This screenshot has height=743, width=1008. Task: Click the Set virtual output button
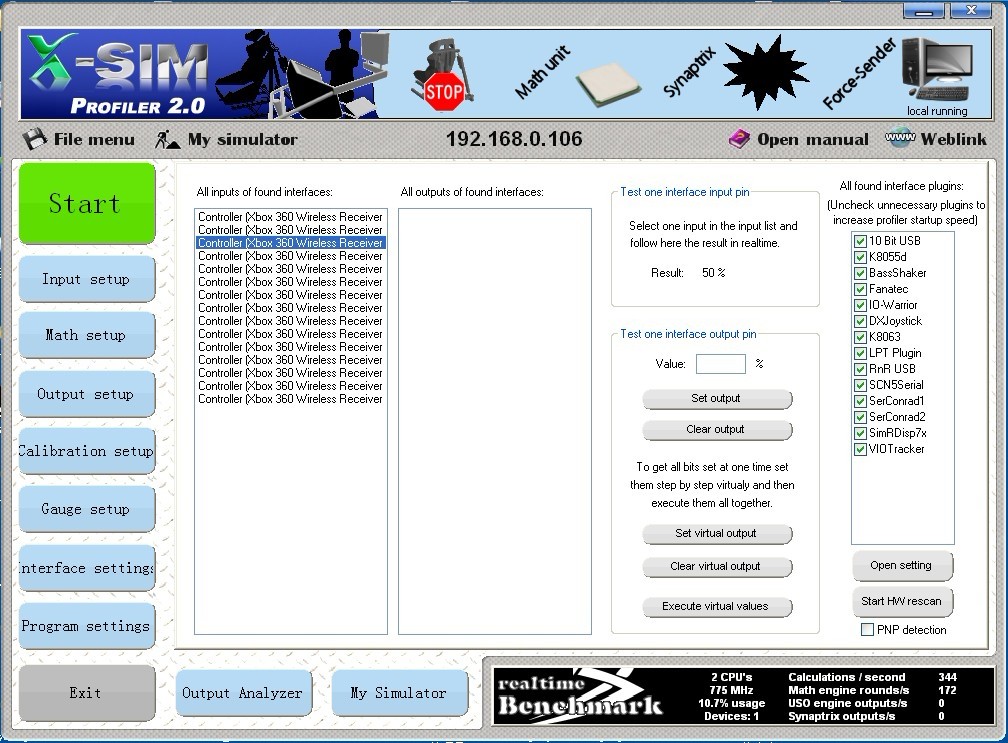coord(717,533)
